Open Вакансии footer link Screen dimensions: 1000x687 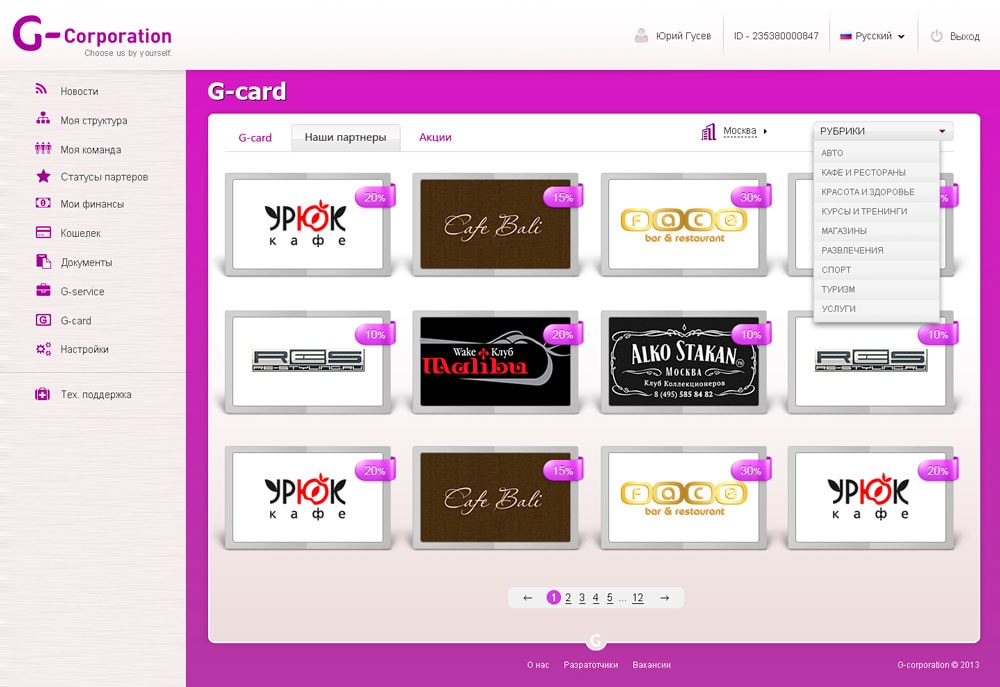651,665
